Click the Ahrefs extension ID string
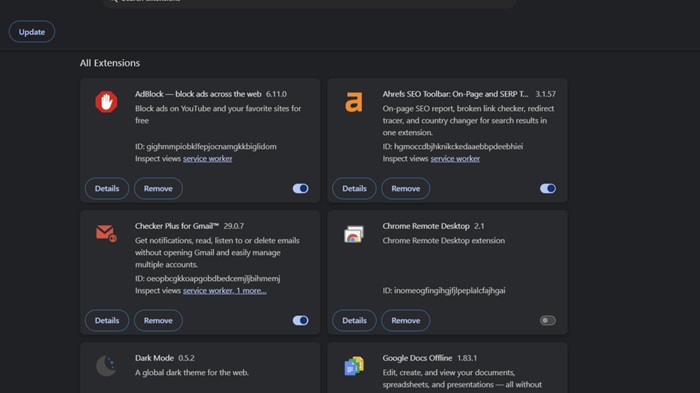Screen dimensions: 700x393 tap(453, 146)
